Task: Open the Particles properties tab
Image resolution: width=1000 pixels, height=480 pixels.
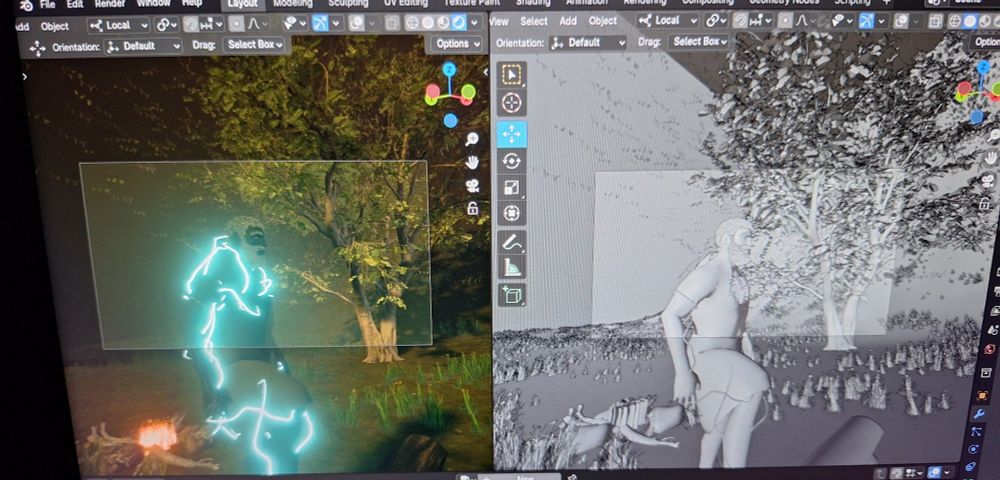Action: pos(976,432)
